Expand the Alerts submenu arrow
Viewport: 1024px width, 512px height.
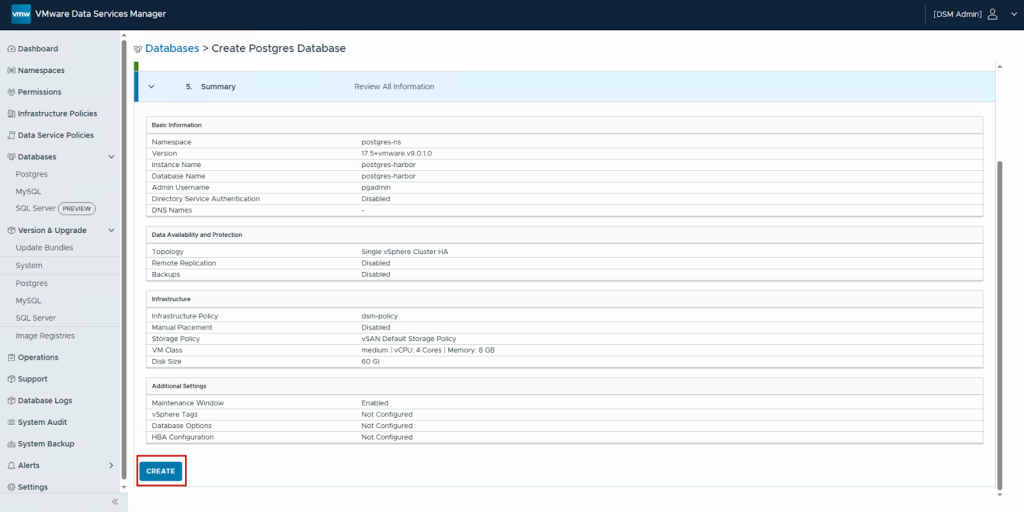pos(111,466)
